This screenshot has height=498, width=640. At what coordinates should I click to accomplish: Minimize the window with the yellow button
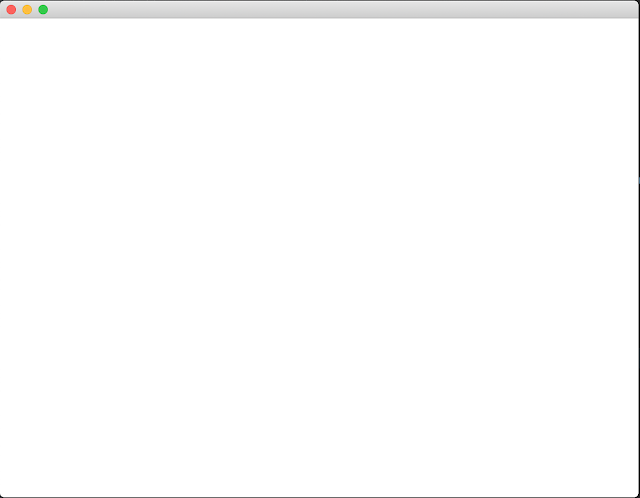point(27,9)
